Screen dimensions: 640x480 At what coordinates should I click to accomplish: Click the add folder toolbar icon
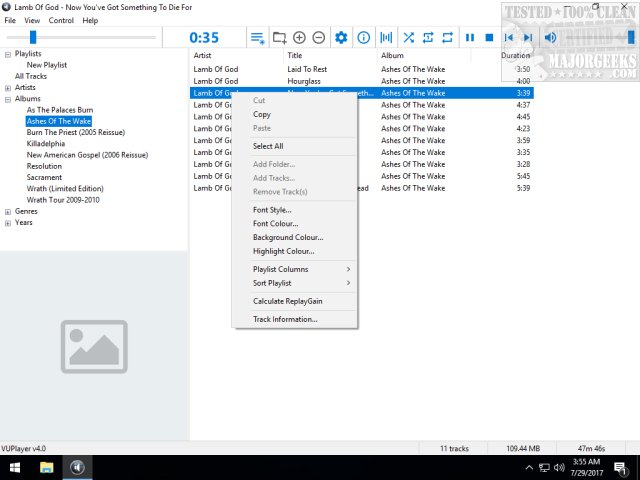point(279,37)
